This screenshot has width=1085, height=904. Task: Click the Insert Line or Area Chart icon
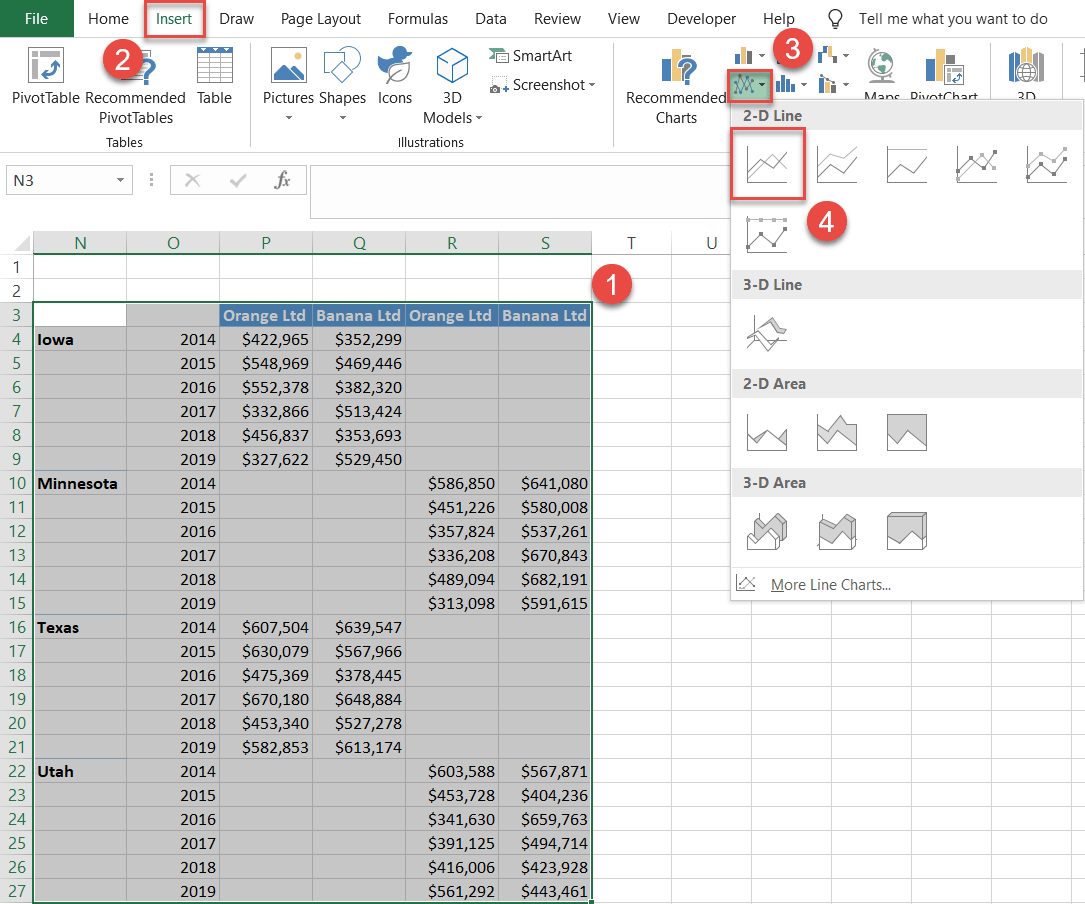[x=743, y=85]
